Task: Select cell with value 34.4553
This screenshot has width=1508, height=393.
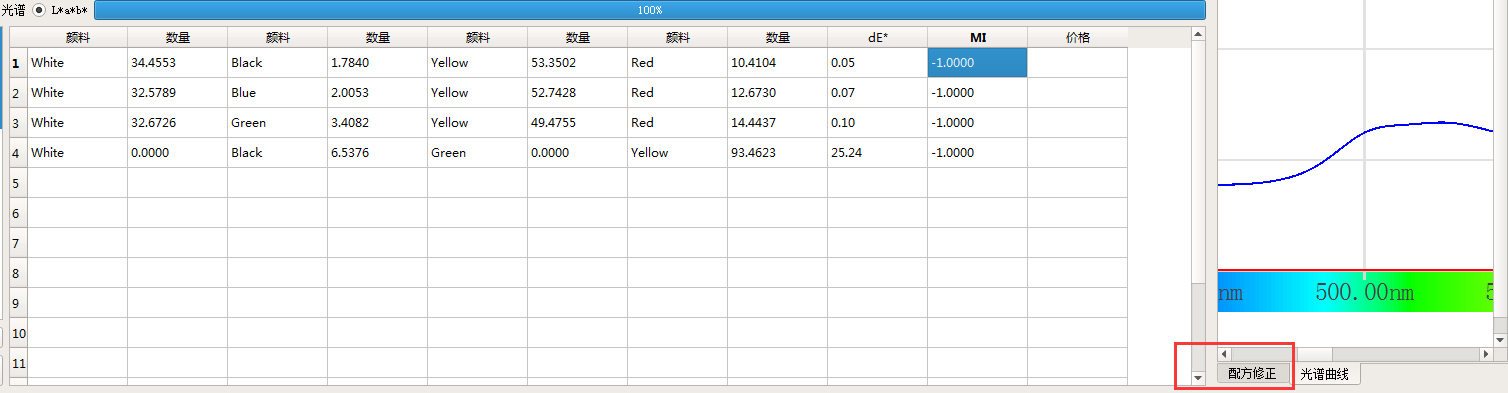Action: (177, 63)
